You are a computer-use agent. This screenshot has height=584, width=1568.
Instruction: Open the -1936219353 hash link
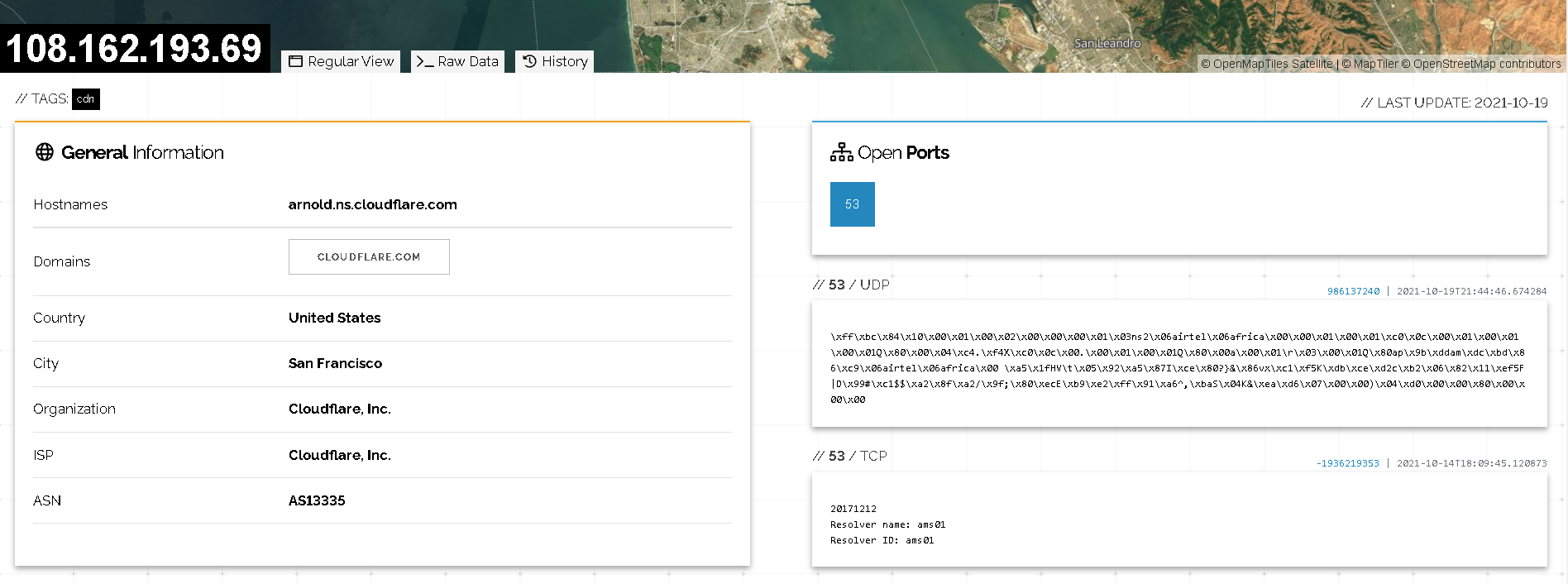pyautogui.click(x=1347, y=463)
